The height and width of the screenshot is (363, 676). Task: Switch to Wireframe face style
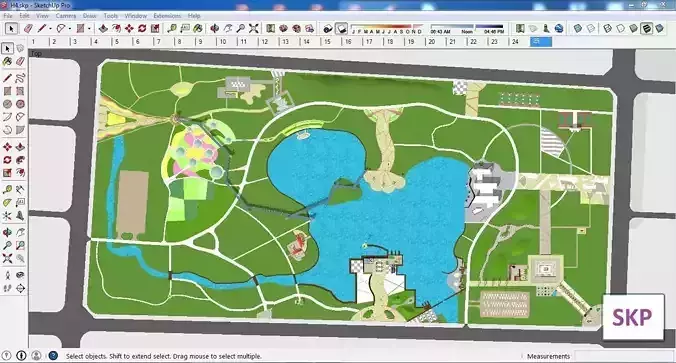pyautogui.click(x=607, y=28)
